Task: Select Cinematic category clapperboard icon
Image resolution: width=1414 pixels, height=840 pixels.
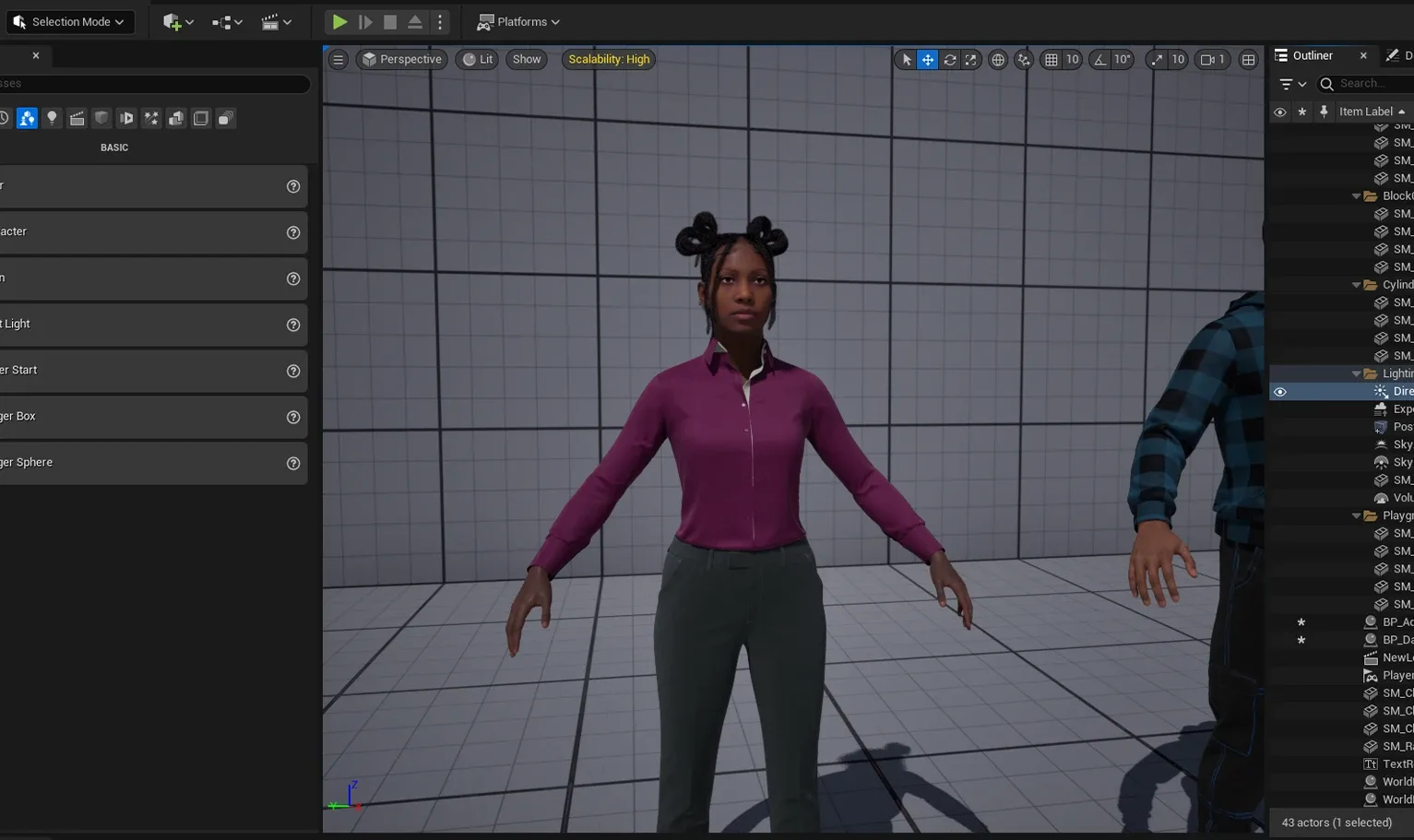Action: [77, 118]
